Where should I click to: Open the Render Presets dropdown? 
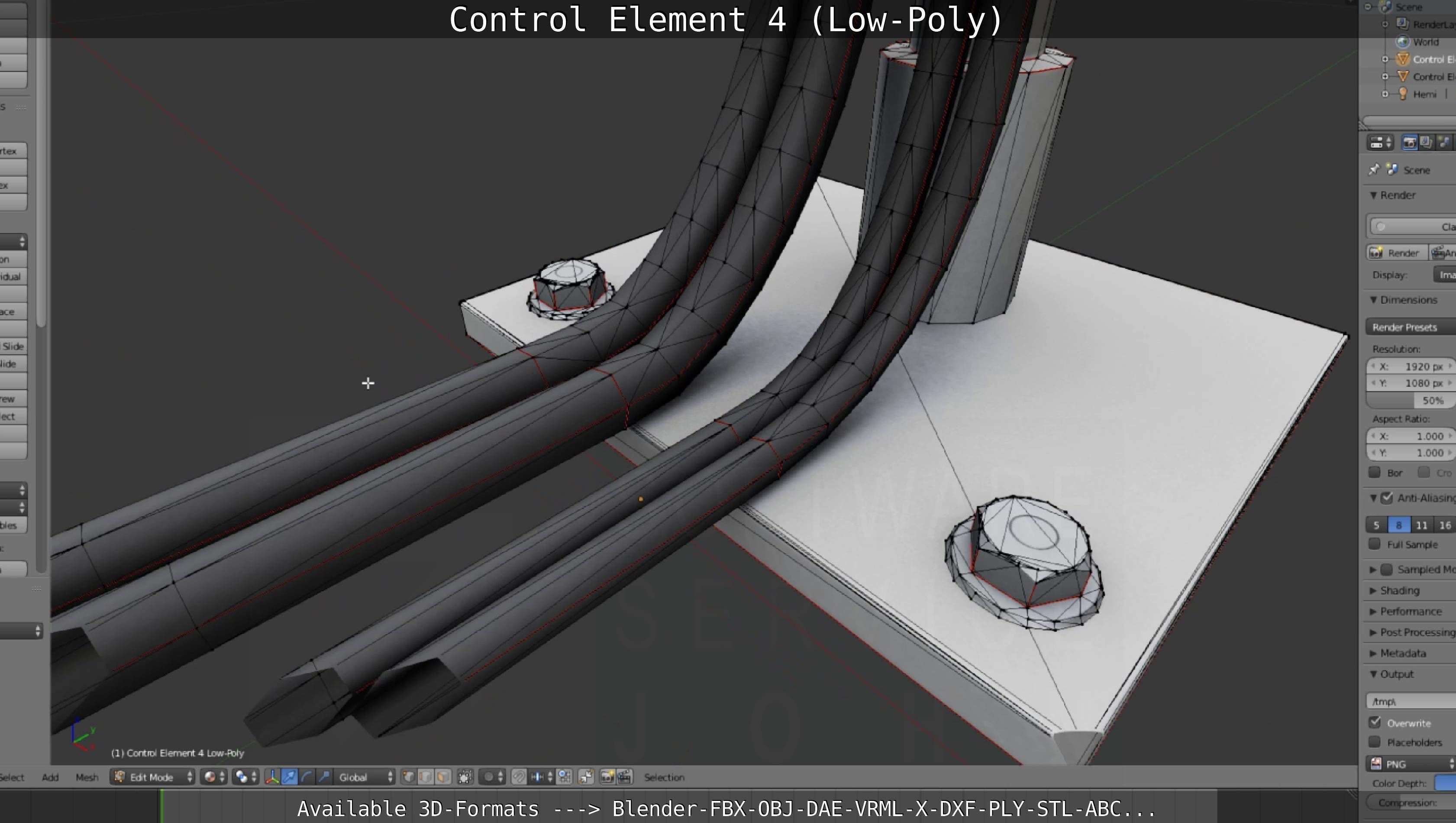pos(1411,327)
